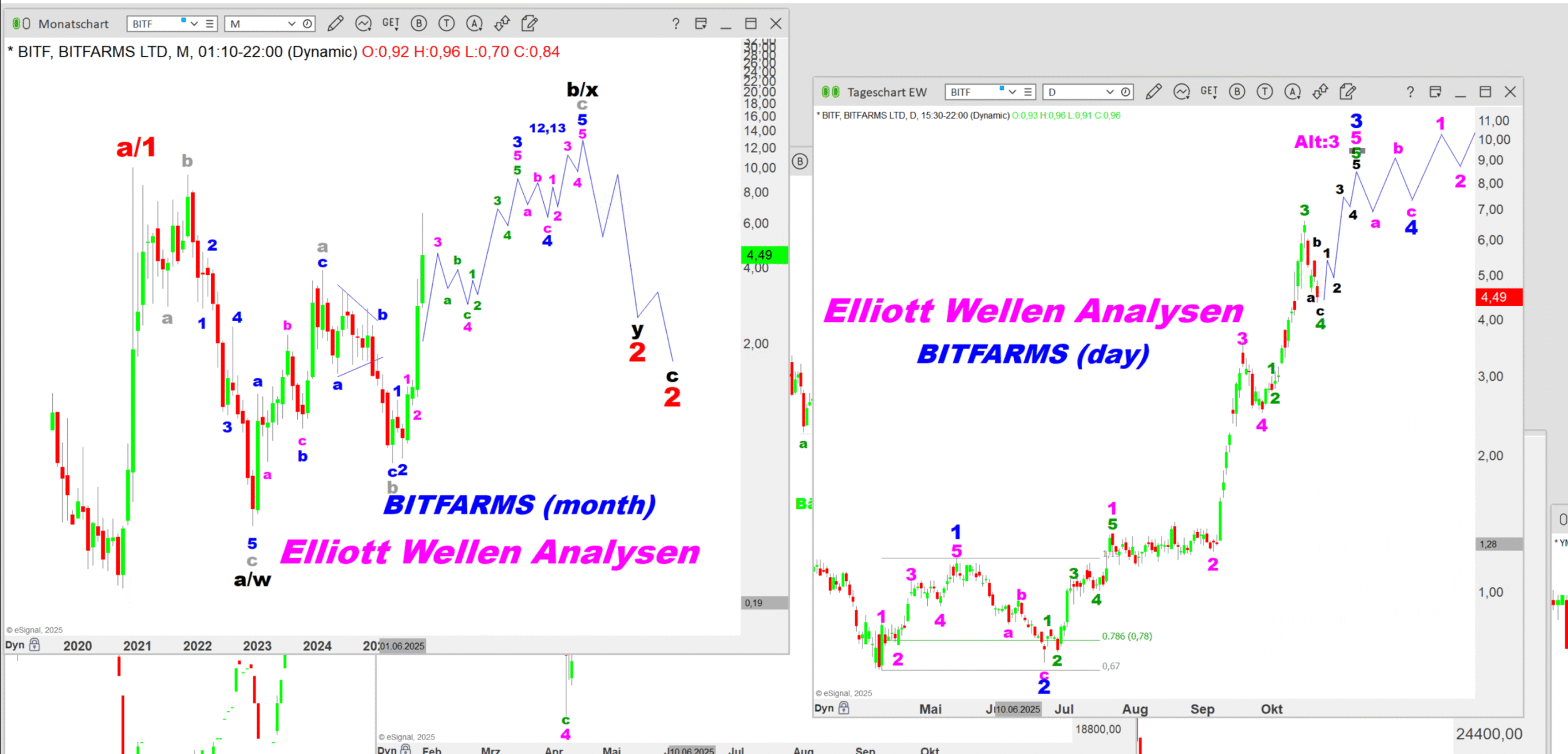Open the circled A menu in Monatschart
This screenshot has height=754, width=1568.
point(474,24)
